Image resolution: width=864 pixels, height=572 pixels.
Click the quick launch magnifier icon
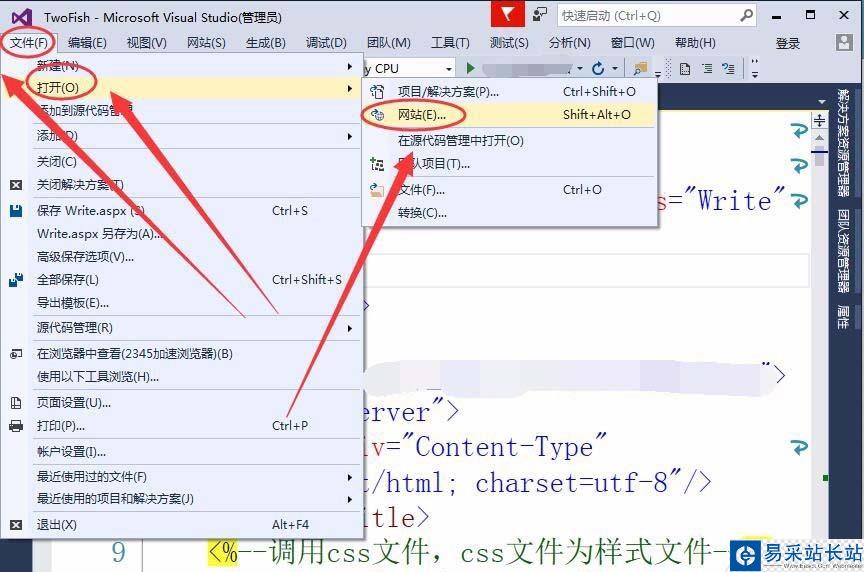pyautogui.click(x=746, y=15)
